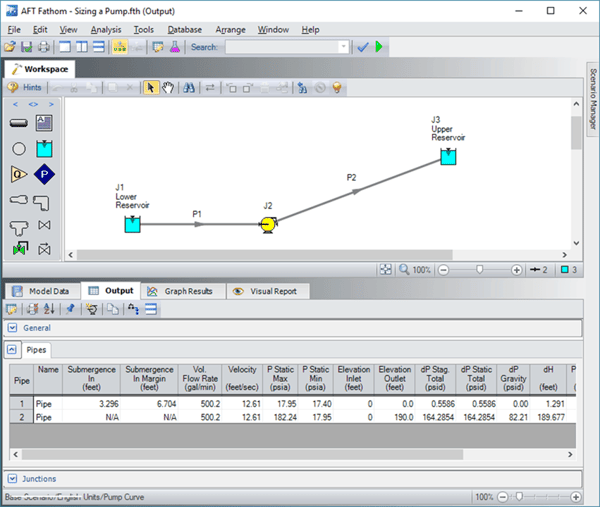Click the zoom to fit button
Viewport: 600px width, 507px height.
click(386, 270)
